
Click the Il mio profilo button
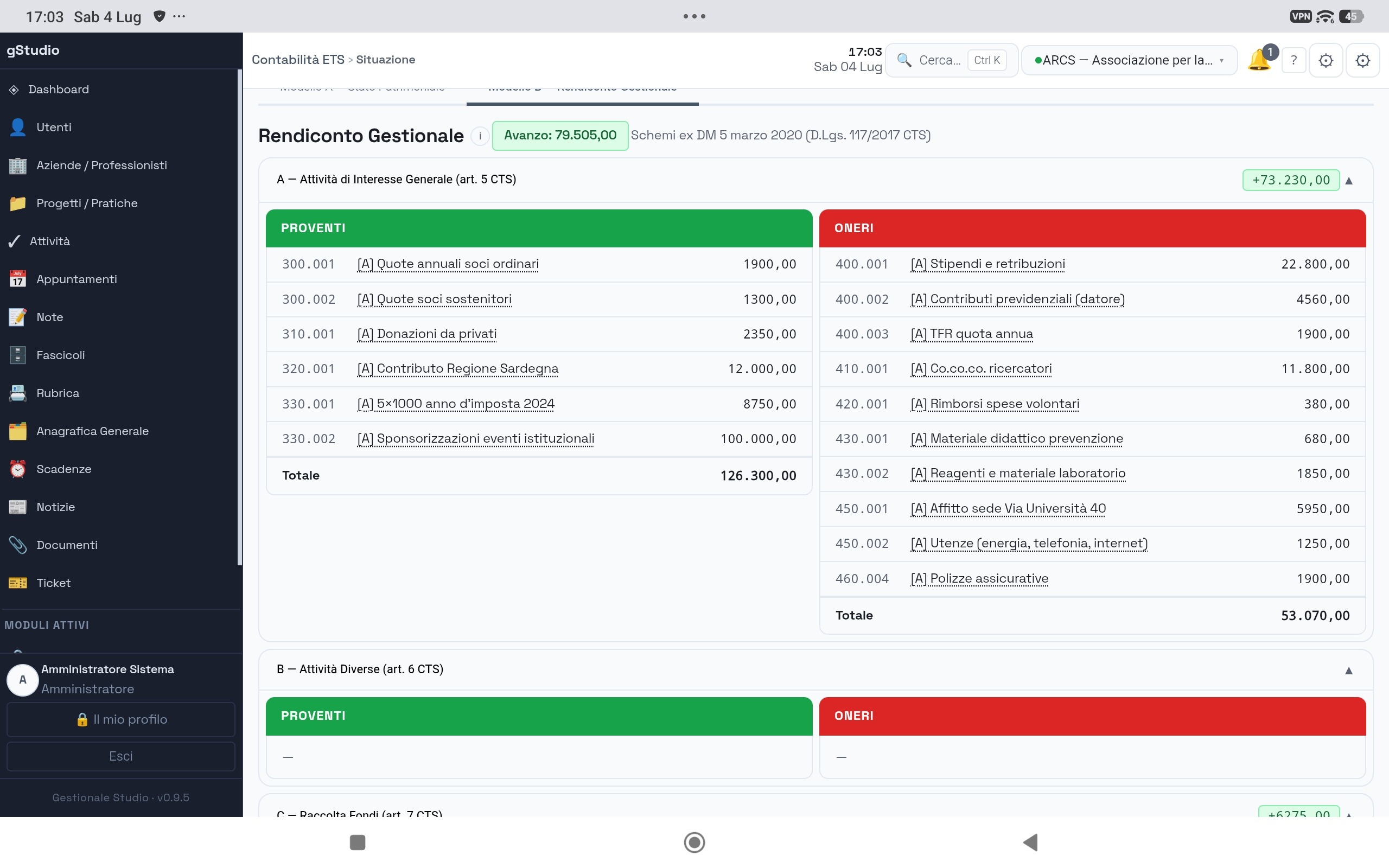[x=120, y=719]
